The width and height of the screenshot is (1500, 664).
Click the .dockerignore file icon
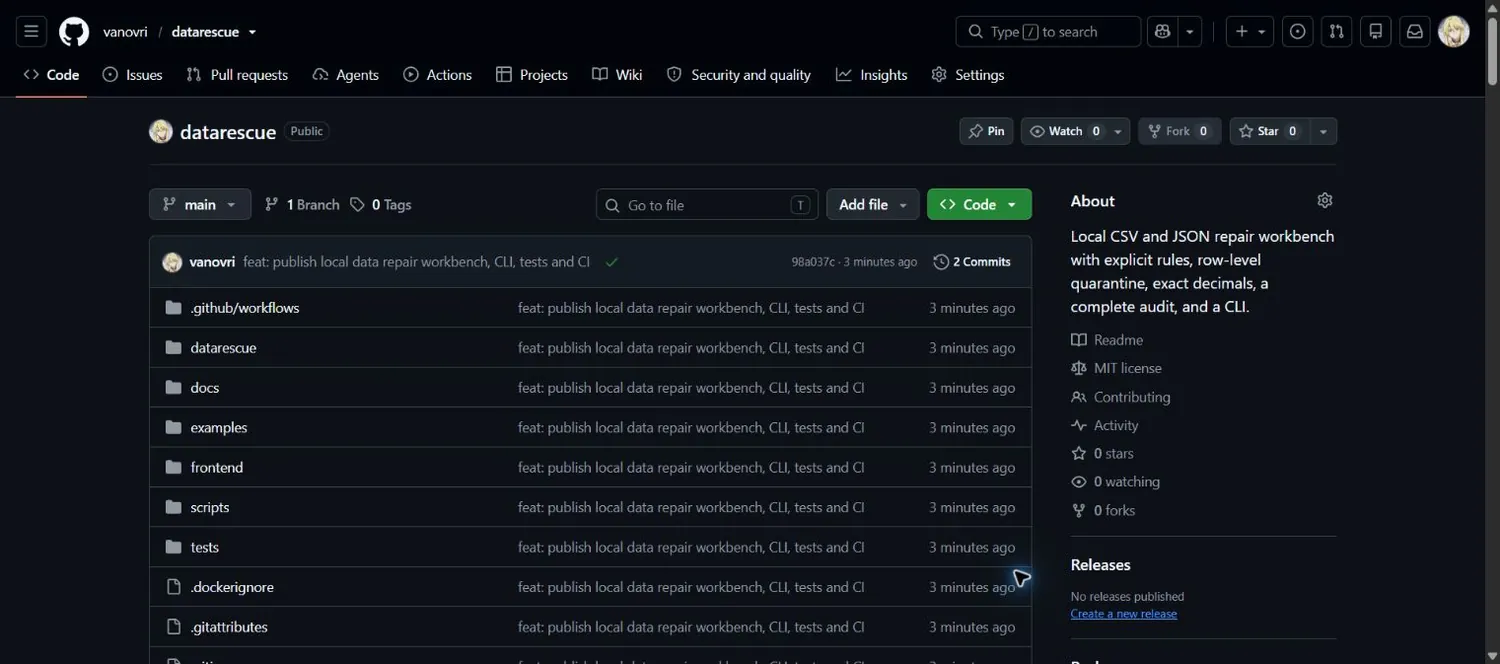click(174, 588)
